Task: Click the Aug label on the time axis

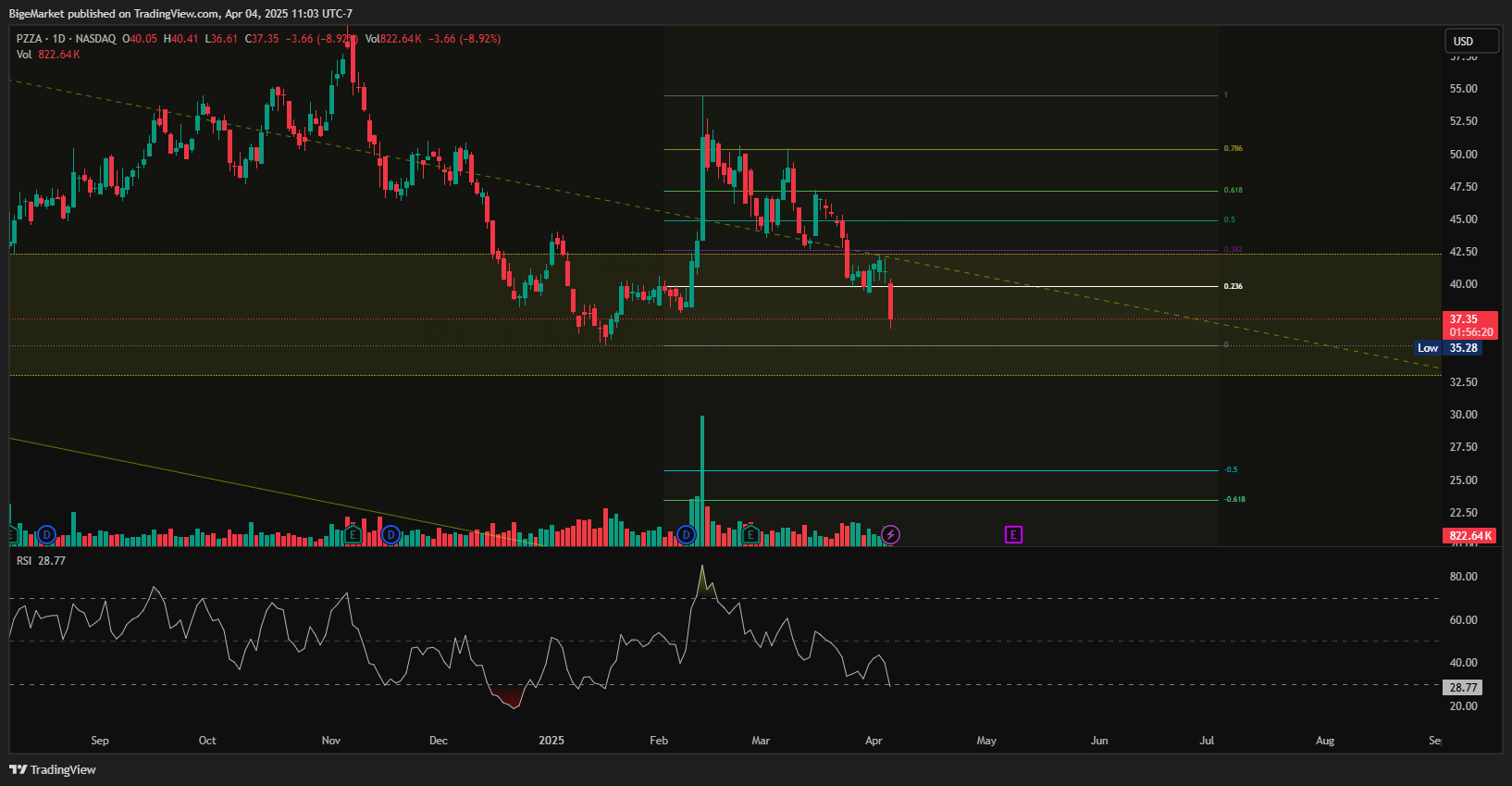Action: [x=1325, y=741]
